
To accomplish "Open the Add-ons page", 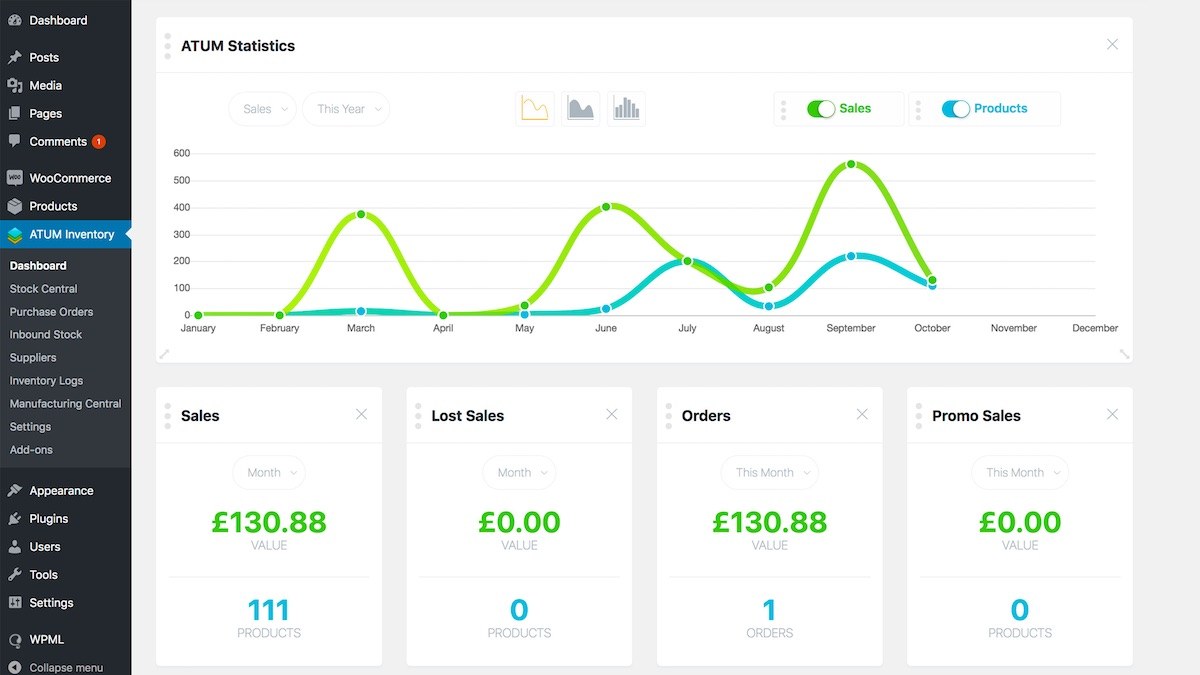I will (31, 450).
